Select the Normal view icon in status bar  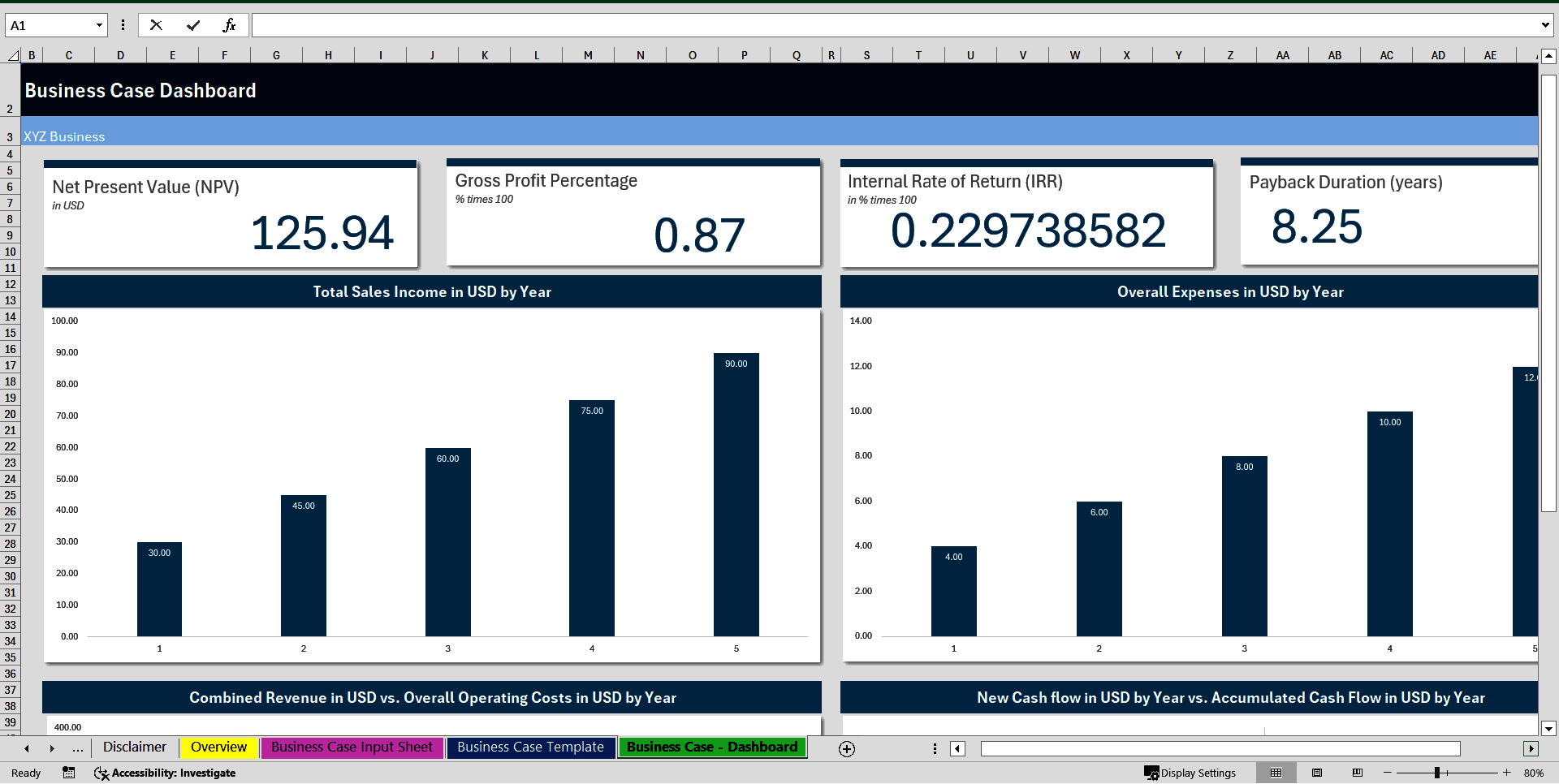click(1275, 773)
